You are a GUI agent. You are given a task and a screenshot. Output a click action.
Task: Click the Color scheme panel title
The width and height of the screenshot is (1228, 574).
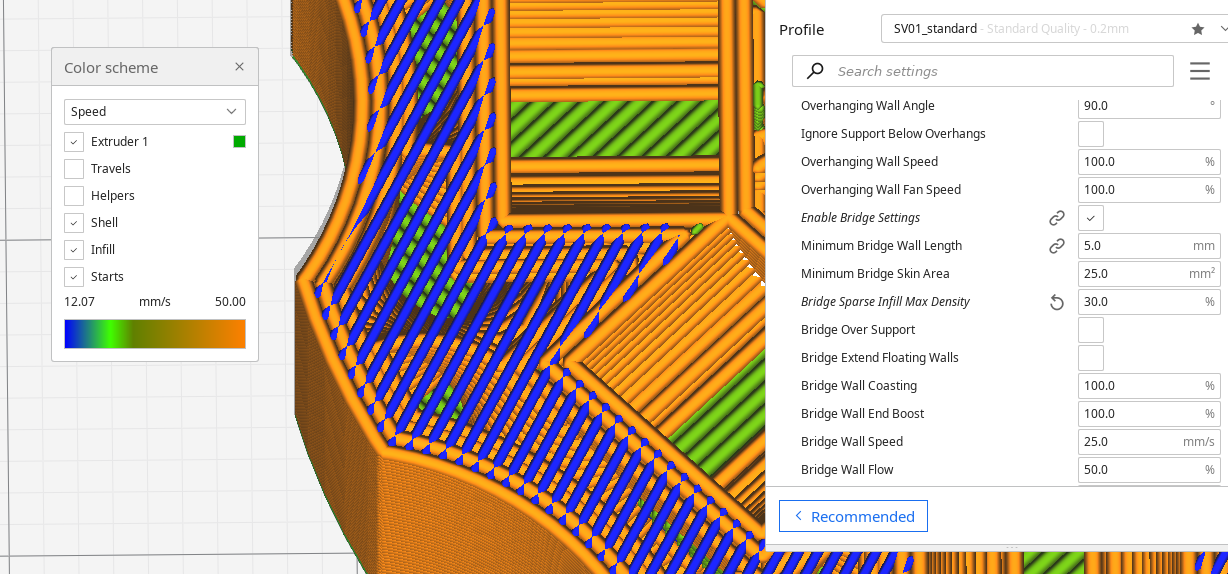click(111, 68)
